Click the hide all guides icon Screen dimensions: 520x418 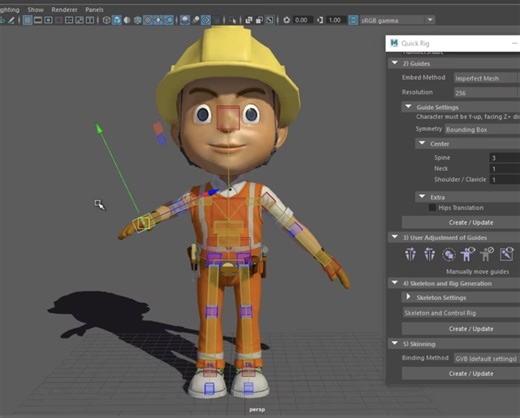coord(487,254)
